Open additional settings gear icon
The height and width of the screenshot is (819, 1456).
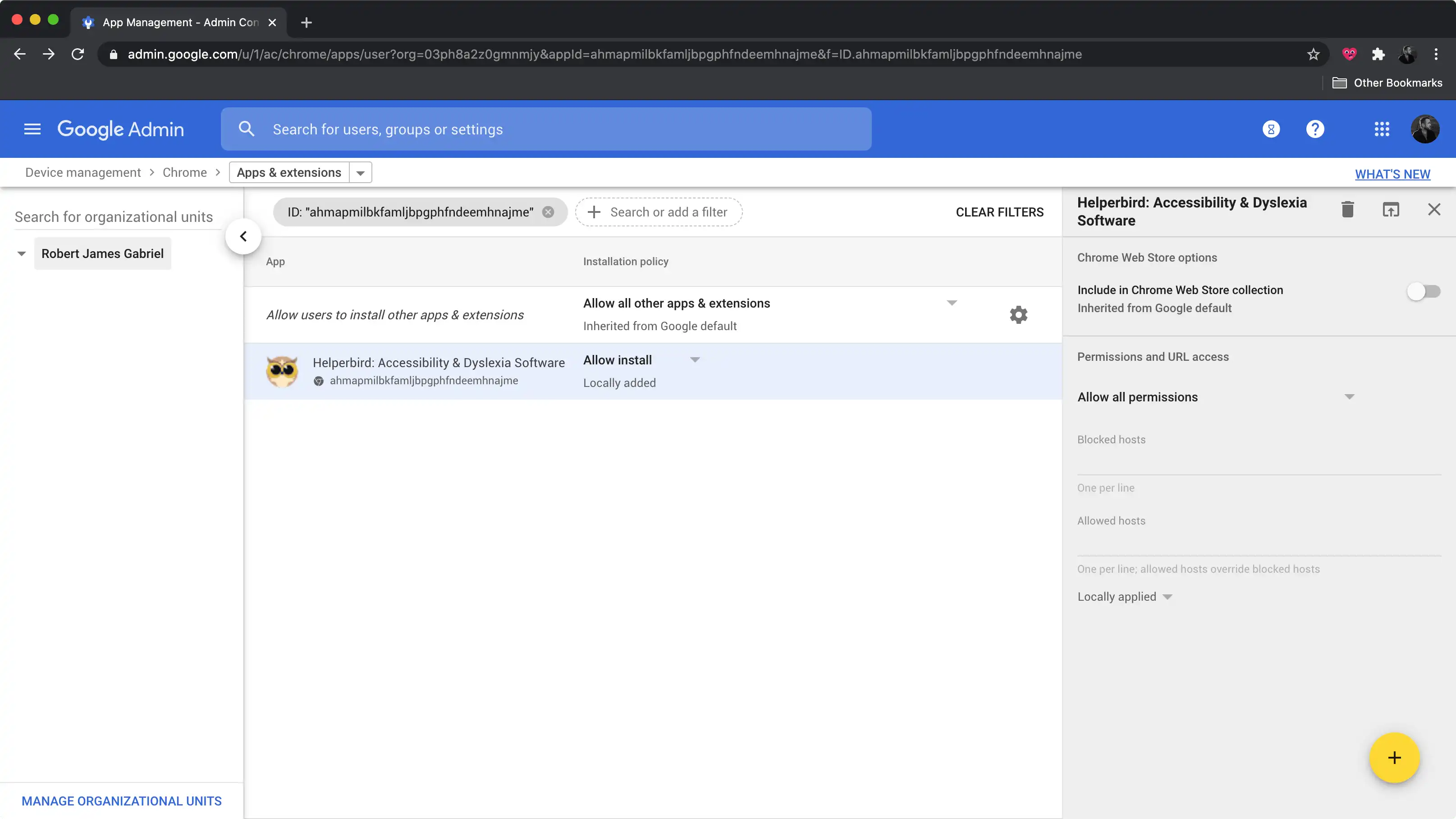point(1018,314)
